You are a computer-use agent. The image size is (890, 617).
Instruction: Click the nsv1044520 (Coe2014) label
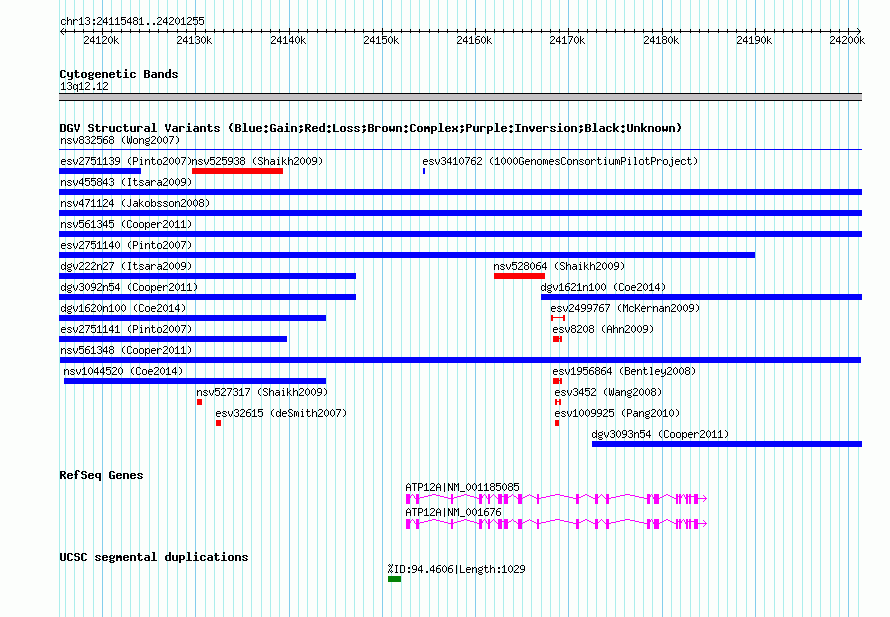pyautogui.click(x=123, y=371)
